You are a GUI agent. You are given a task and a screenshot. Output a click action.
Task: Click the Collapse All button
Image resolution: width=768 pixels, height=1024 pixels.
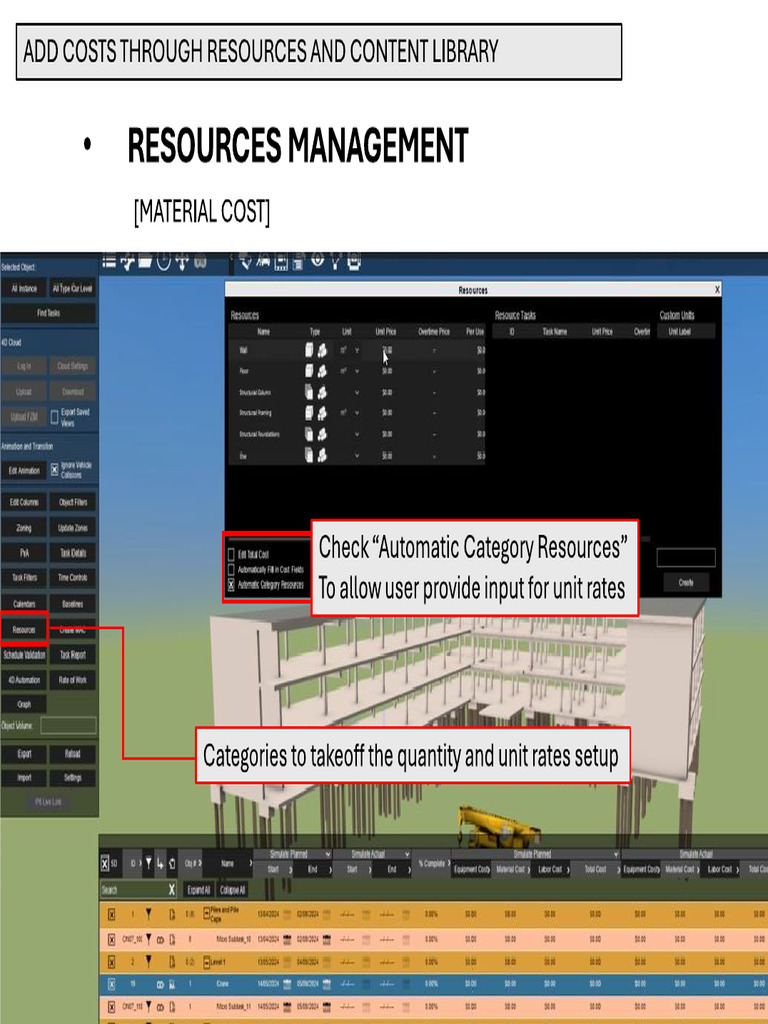tap(232, 889)
